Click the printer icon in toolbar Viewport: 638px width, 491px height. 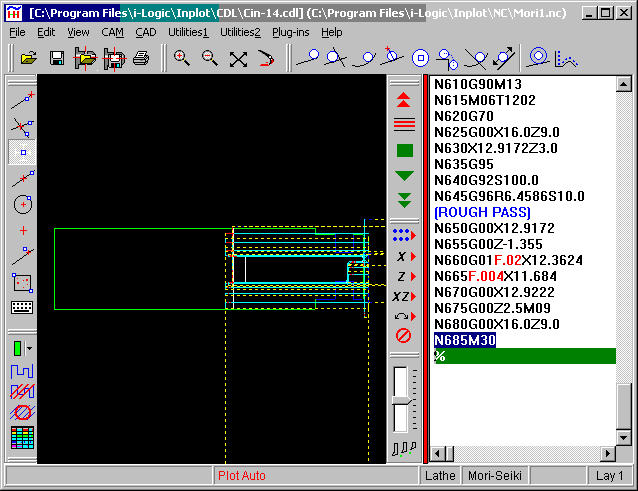click(141, 58)
